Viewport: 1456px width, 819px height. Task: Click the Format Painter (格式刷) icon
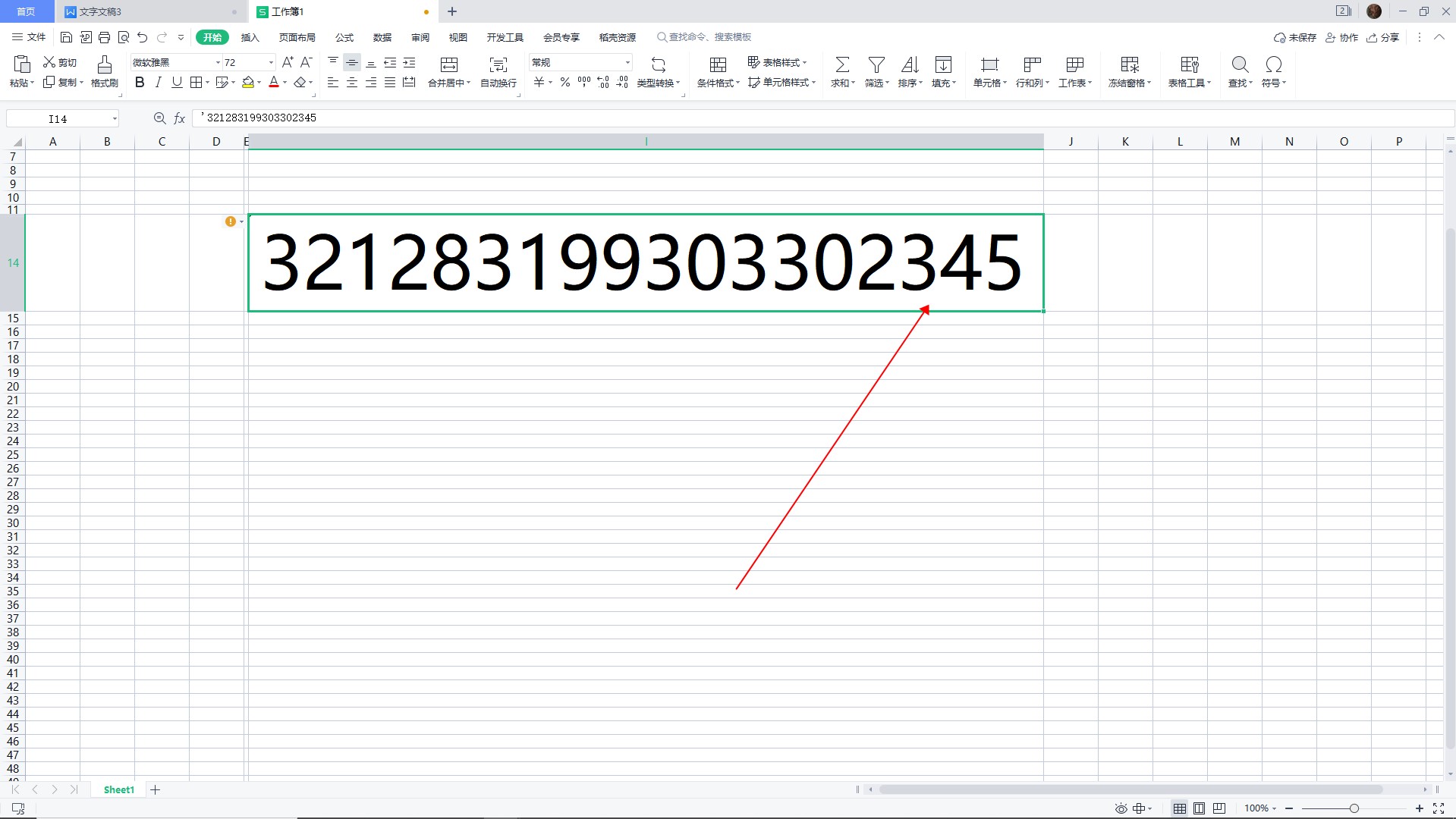(x=105, y=65)
